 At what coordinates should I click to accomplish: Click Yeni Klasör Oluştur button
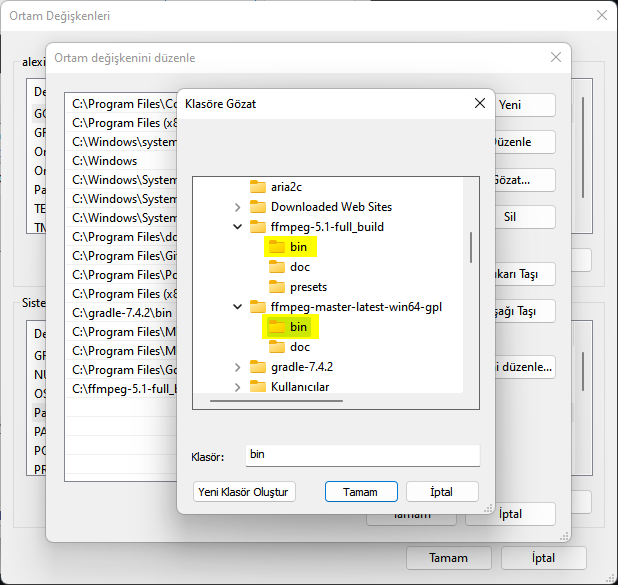click(243, 492)
